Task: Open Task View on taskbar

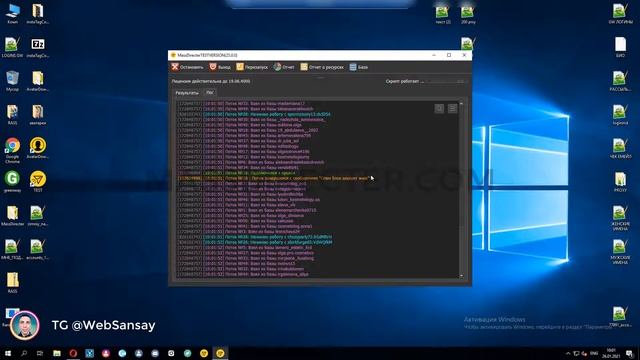Action: pyautogui.click(x=40, y=353)
